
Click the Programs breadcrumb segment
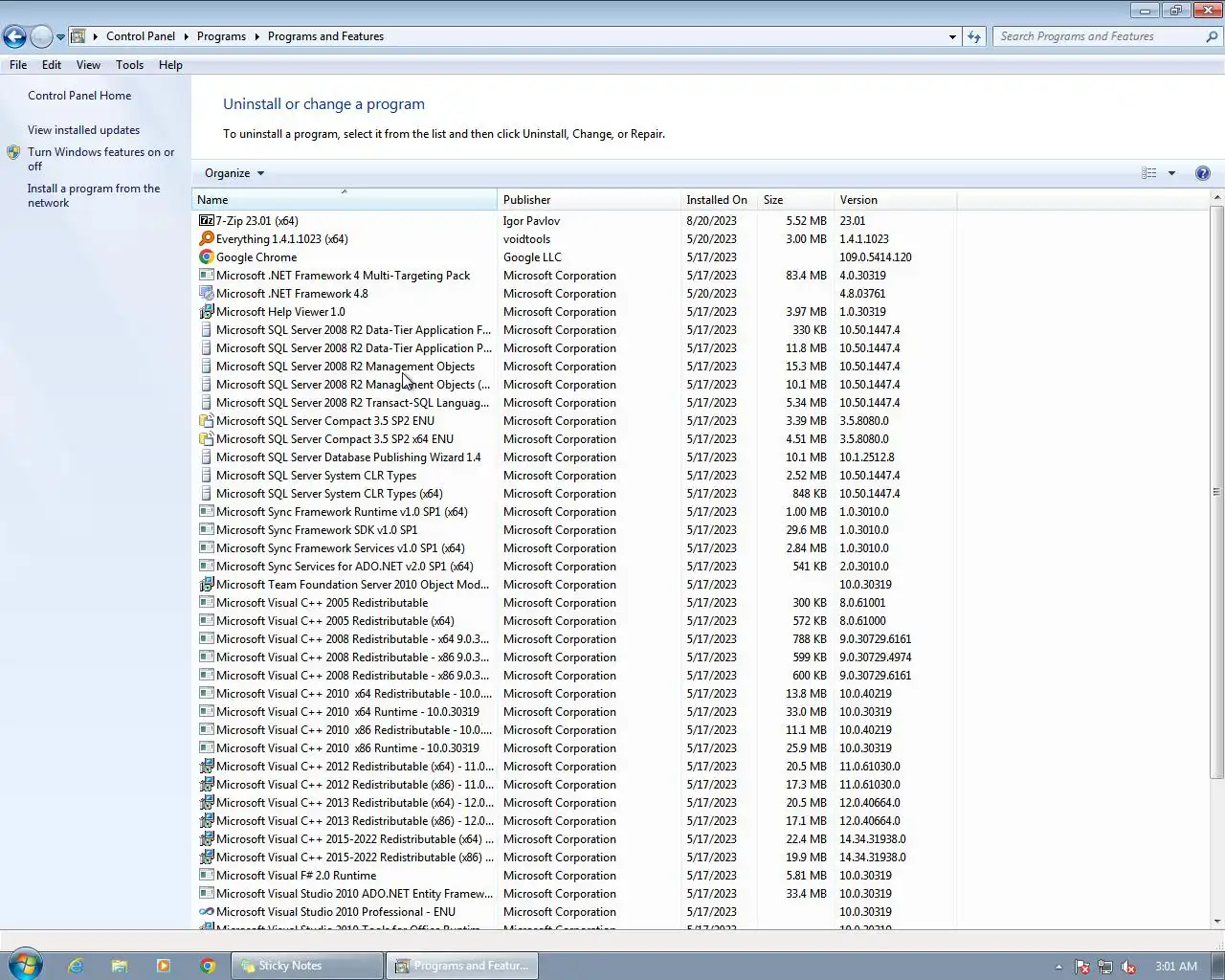(221, 36)
